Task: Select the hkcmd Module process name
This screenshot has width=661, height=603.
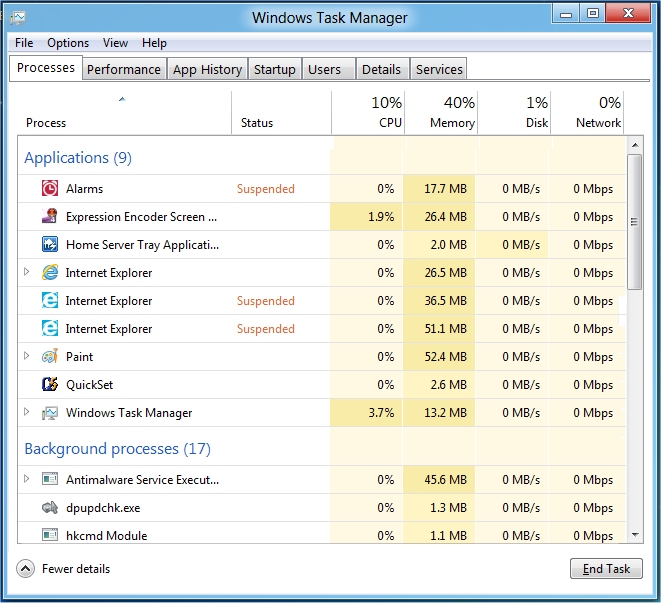Action: tap(107, 536)
